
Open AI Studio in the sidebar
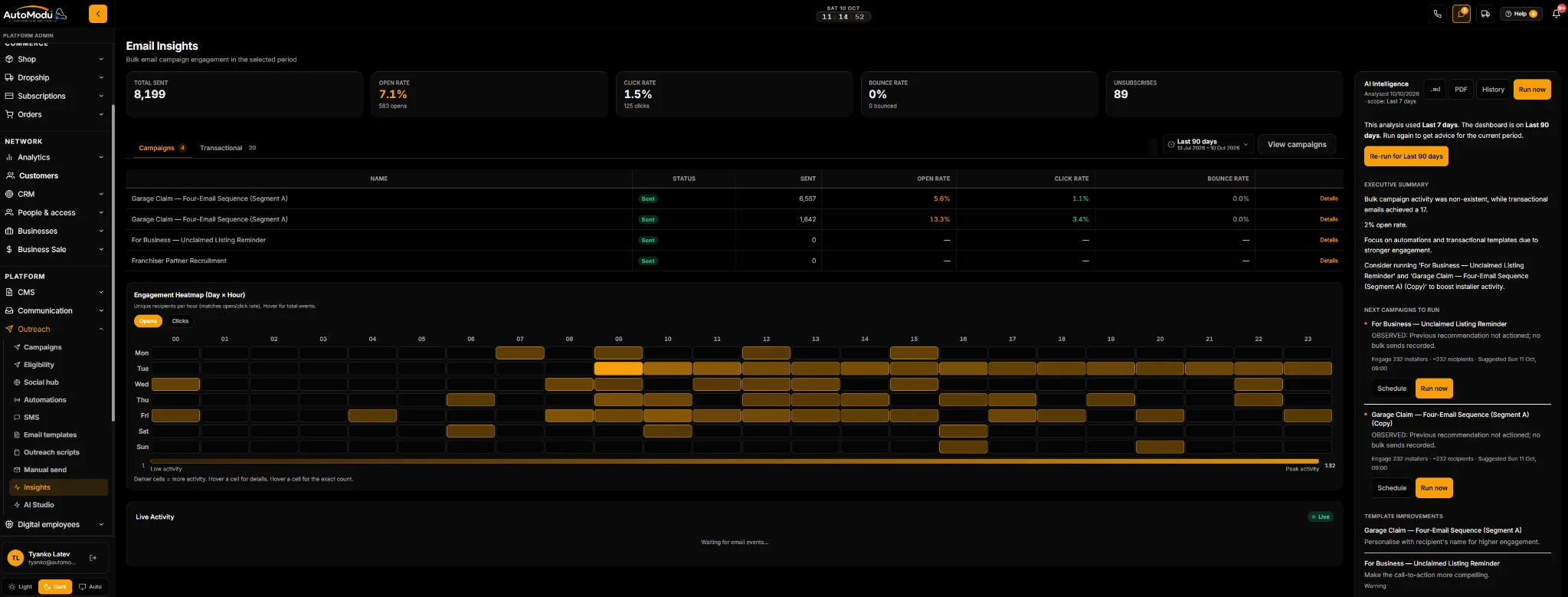coord(39,505)
